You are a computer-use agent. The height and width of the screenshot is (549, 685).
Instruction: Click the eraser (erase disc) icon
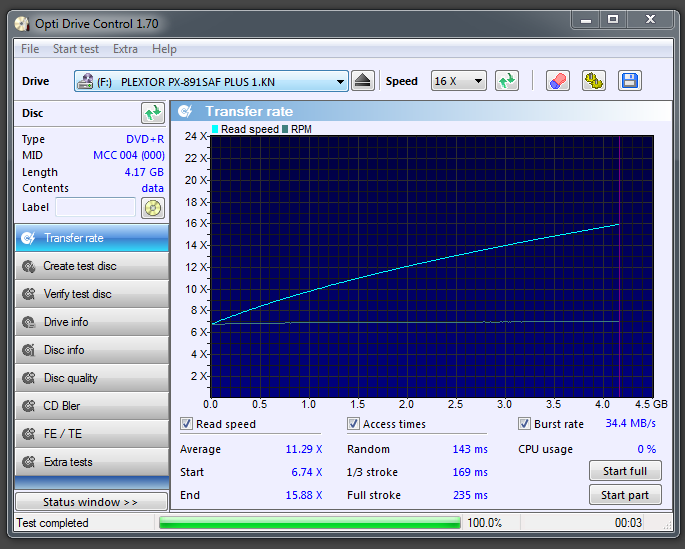[x=558, y=81]
